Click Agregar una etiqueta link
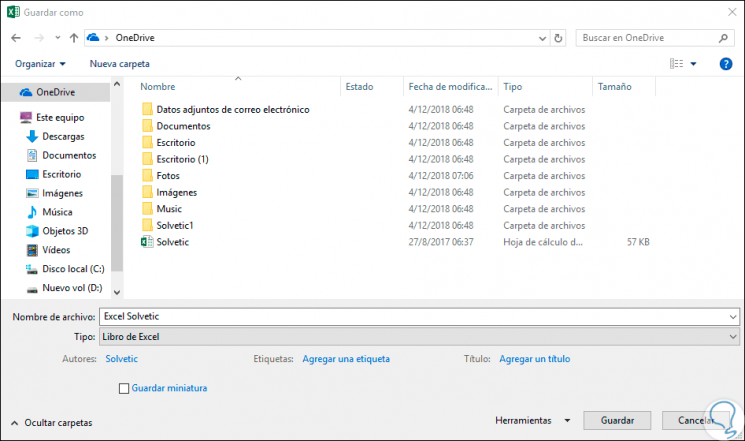Viewport: 745px width, 441px height. [x=345, y=358]
